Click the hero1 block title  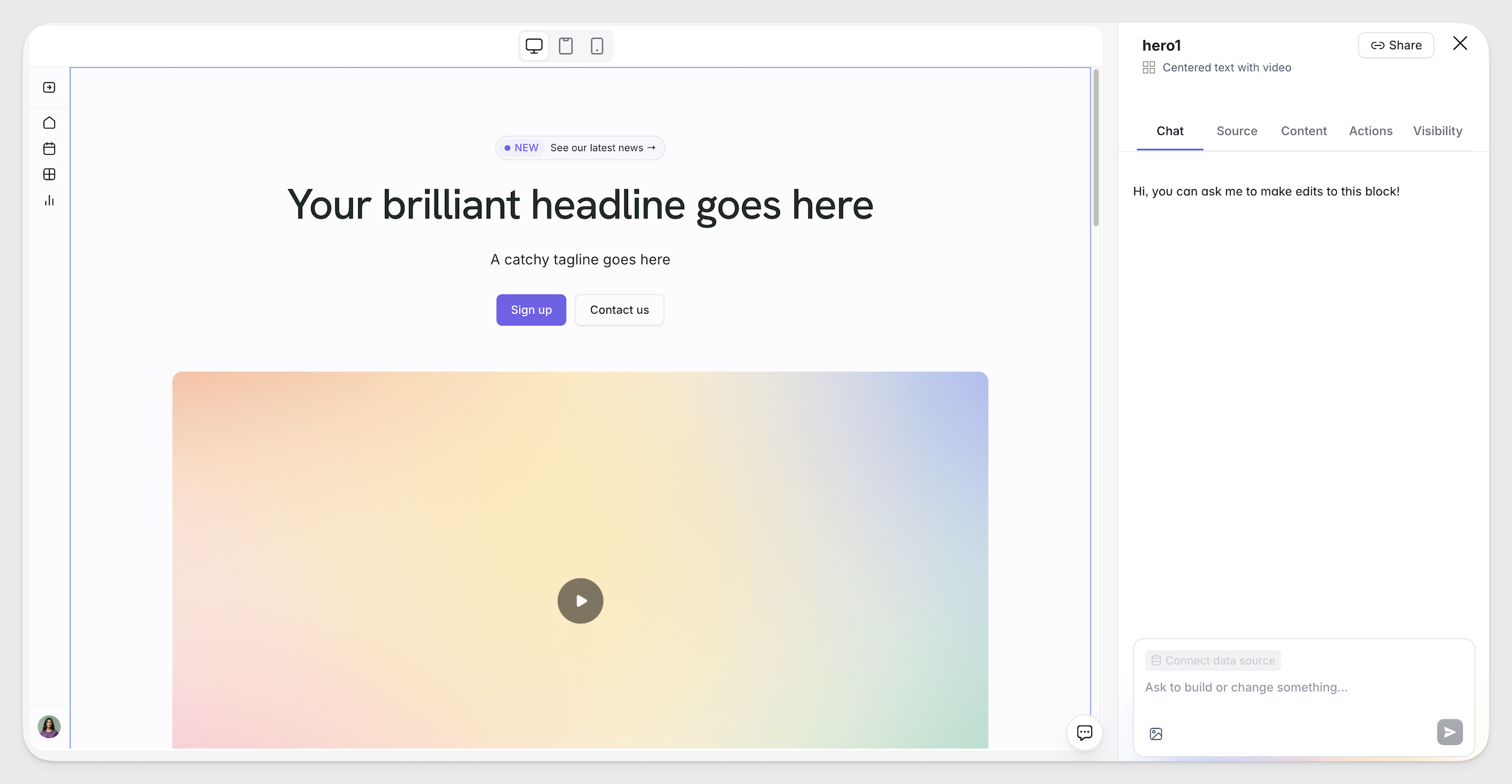click(1162, 45)
